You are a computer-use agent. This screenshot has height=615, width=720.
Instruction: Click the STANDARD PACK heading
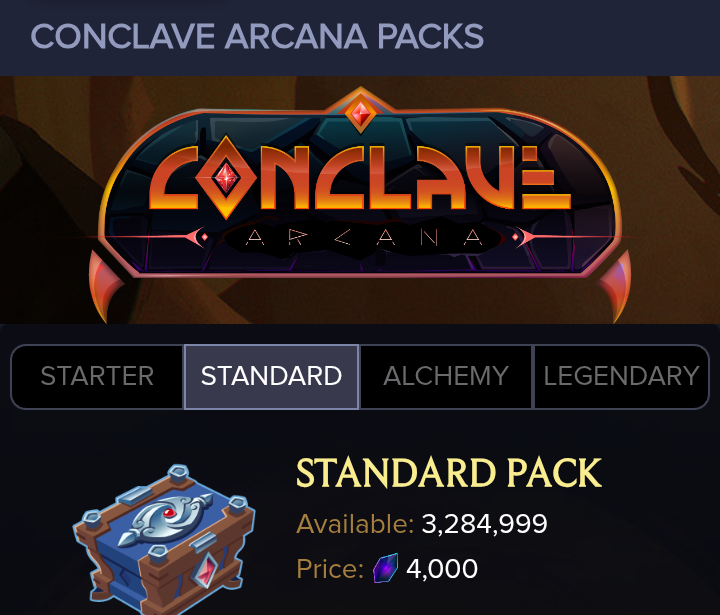click(x=449, y=473)
